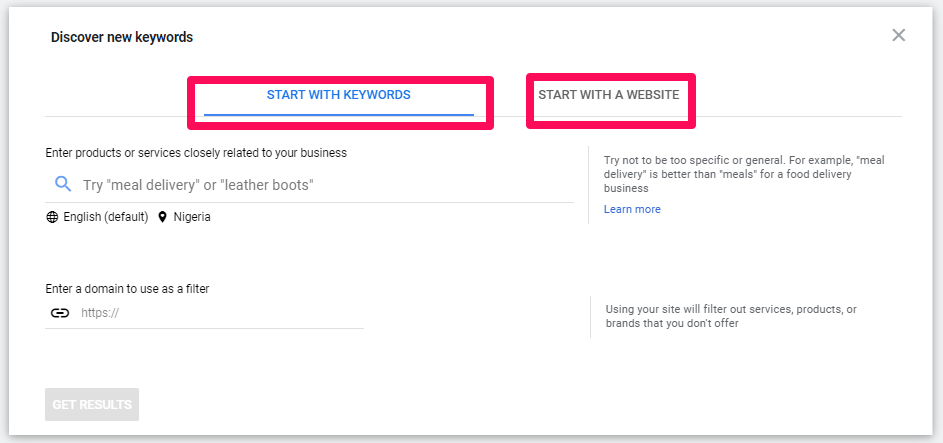This screenshot has width=943, height=443.
Task: Click the 'Using your site will filter' hint text
Action: pos(731,316)
